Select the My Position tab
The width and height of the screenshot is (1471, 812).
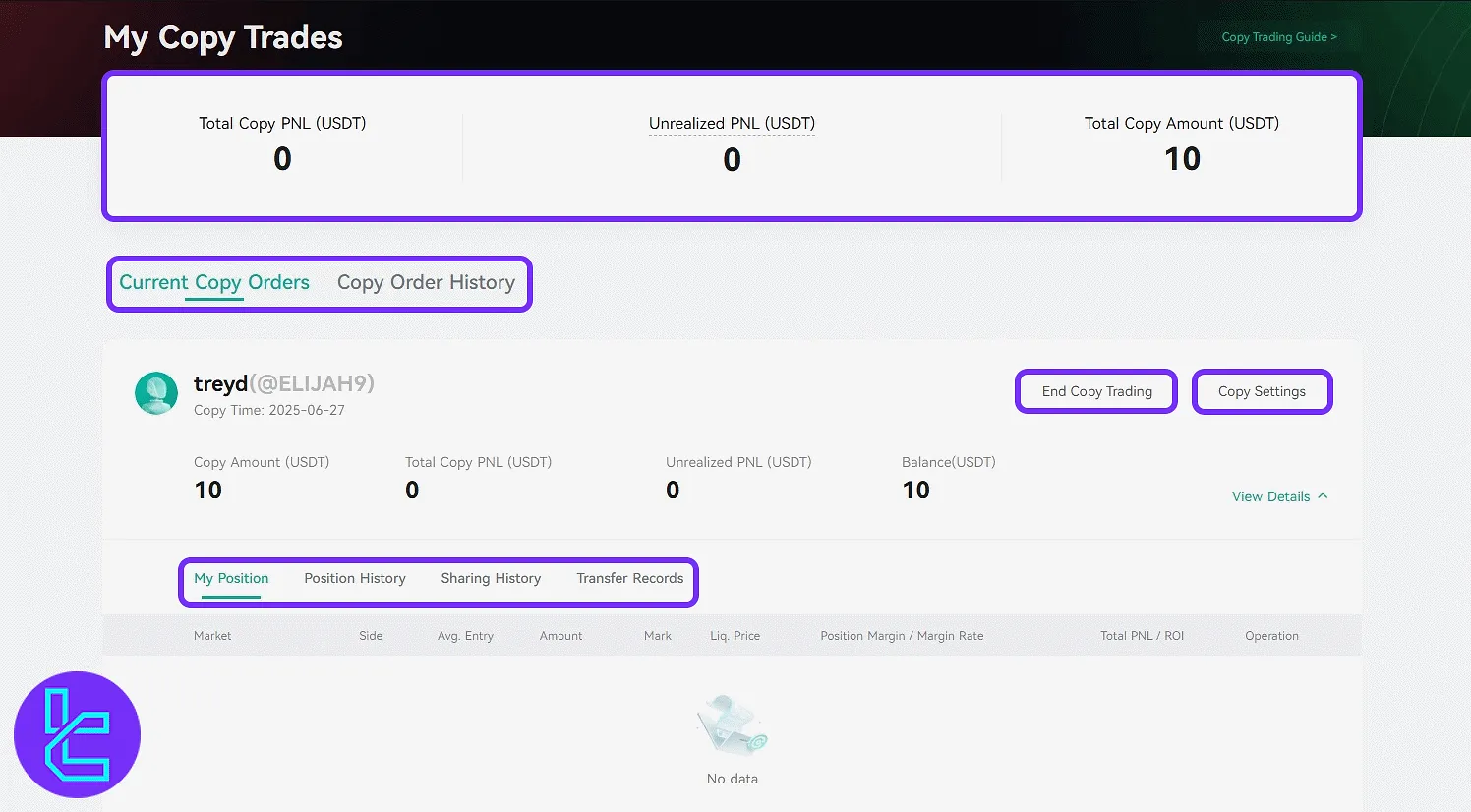(231, 578)
